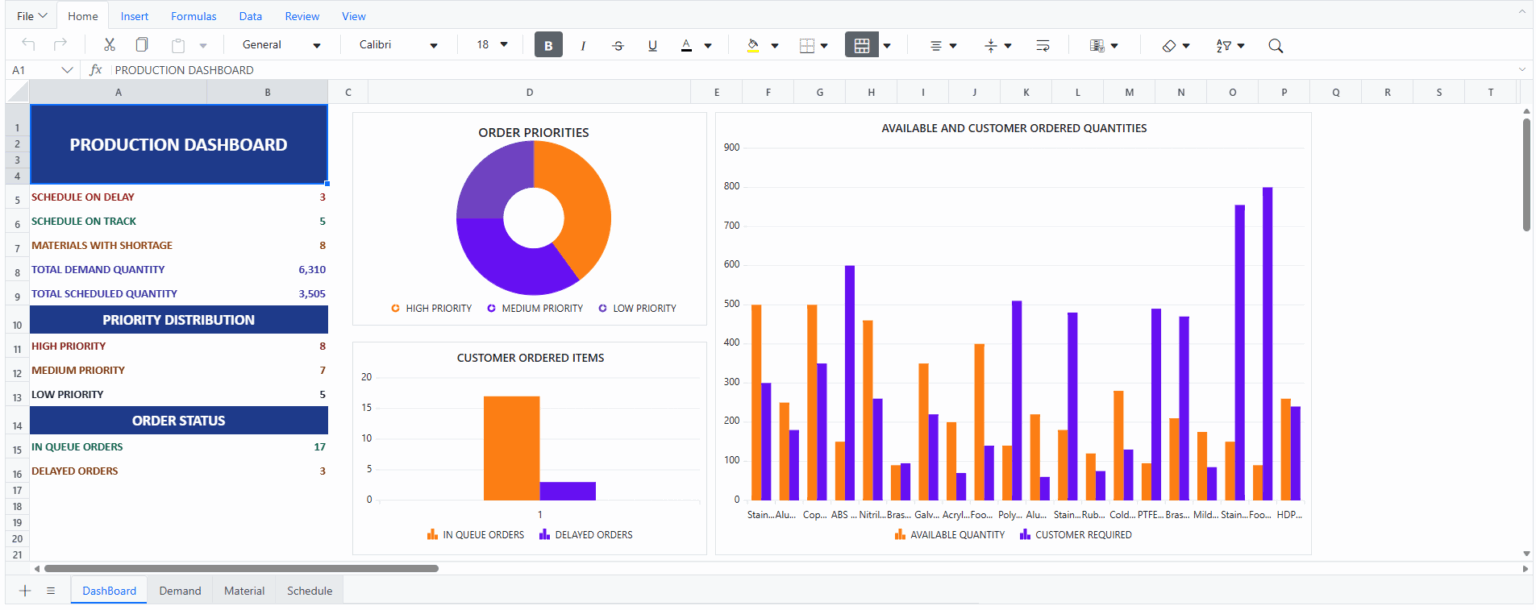Switch to the Formulas tab
The height and width of the screenshot is (610, 1536).
pyautogui.click(x=194, y=16)
